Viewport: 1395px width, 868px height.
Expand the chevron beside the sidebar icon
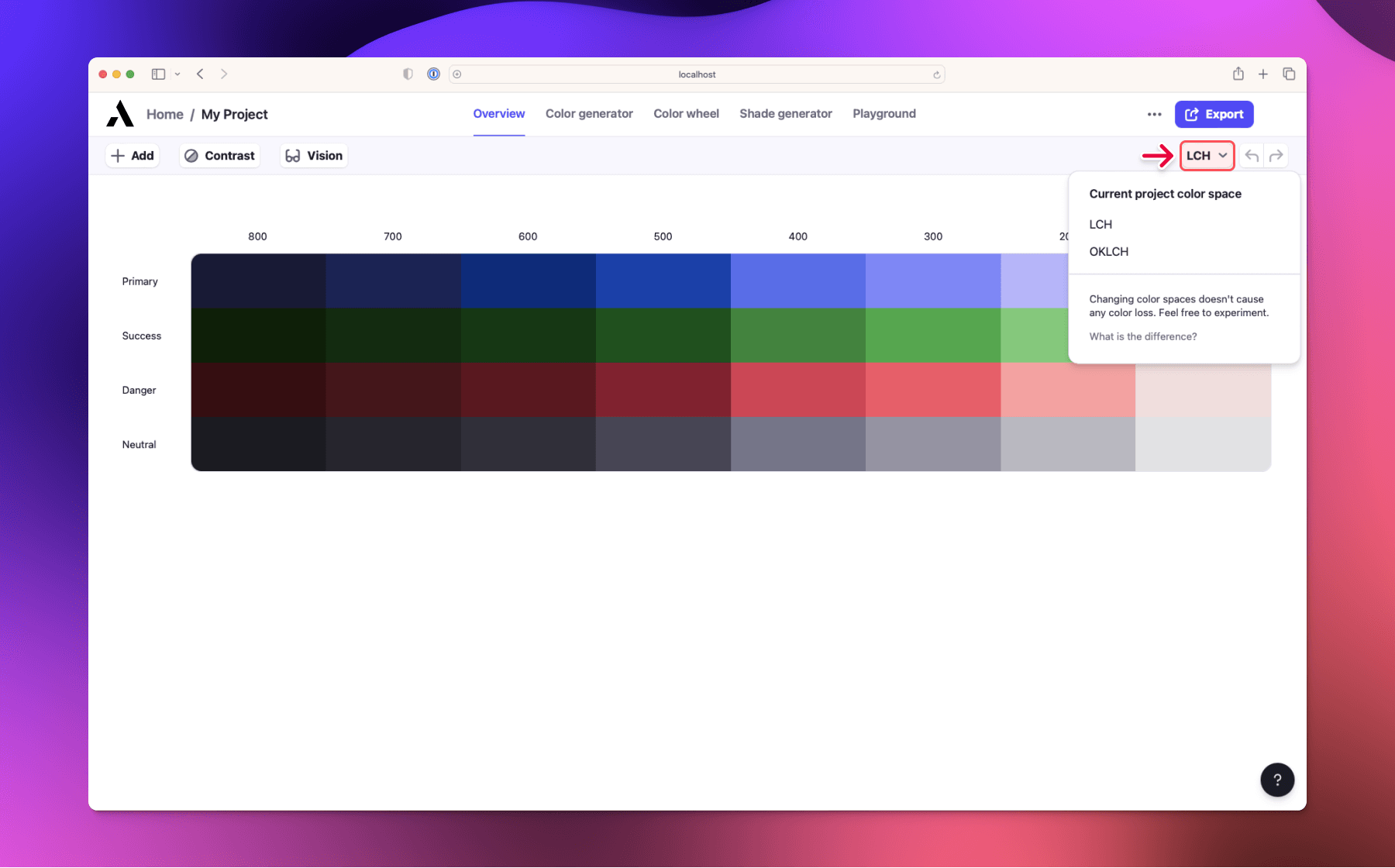point(177,74)
